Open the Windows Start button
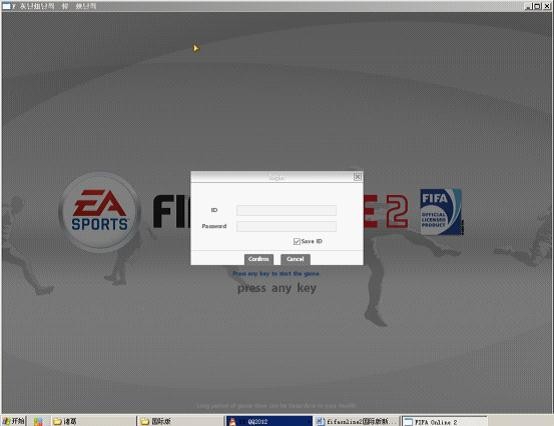This screenshot has width=554, height=426. point(13,421)
